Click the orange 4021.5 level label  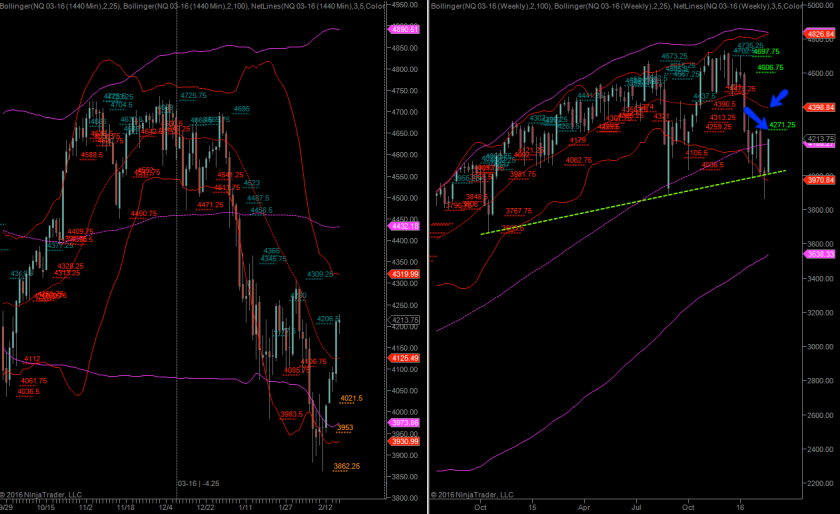(351, 398)
